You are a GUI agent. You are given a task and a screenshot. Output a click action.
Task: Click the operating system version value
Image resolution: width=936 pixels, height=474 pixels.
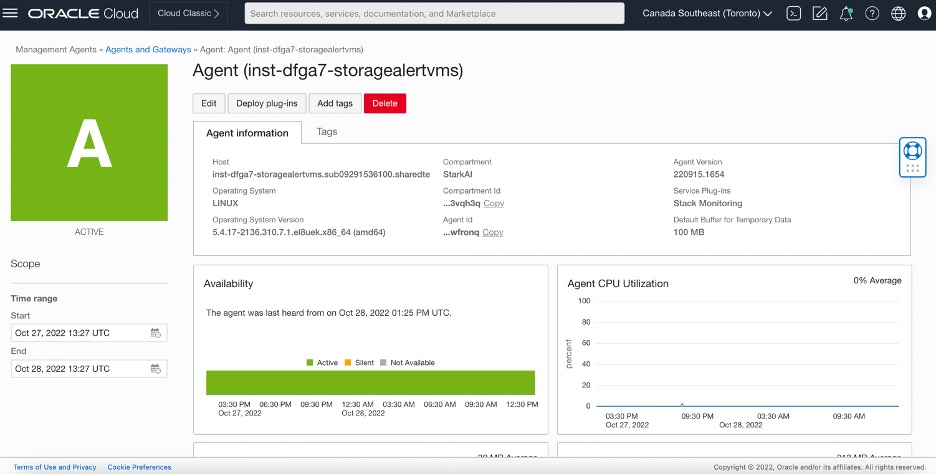coord(299,232)
